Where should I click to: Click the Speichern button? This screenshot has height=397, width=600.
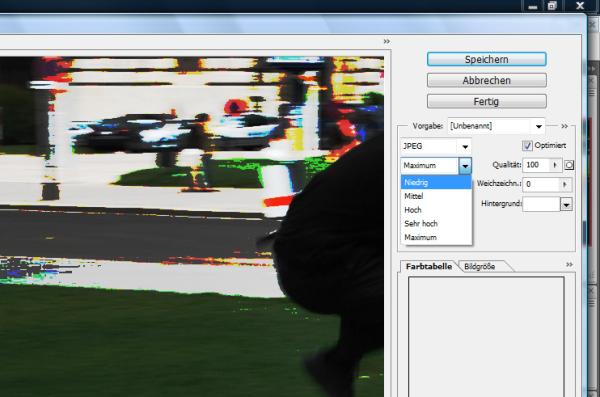486,59
